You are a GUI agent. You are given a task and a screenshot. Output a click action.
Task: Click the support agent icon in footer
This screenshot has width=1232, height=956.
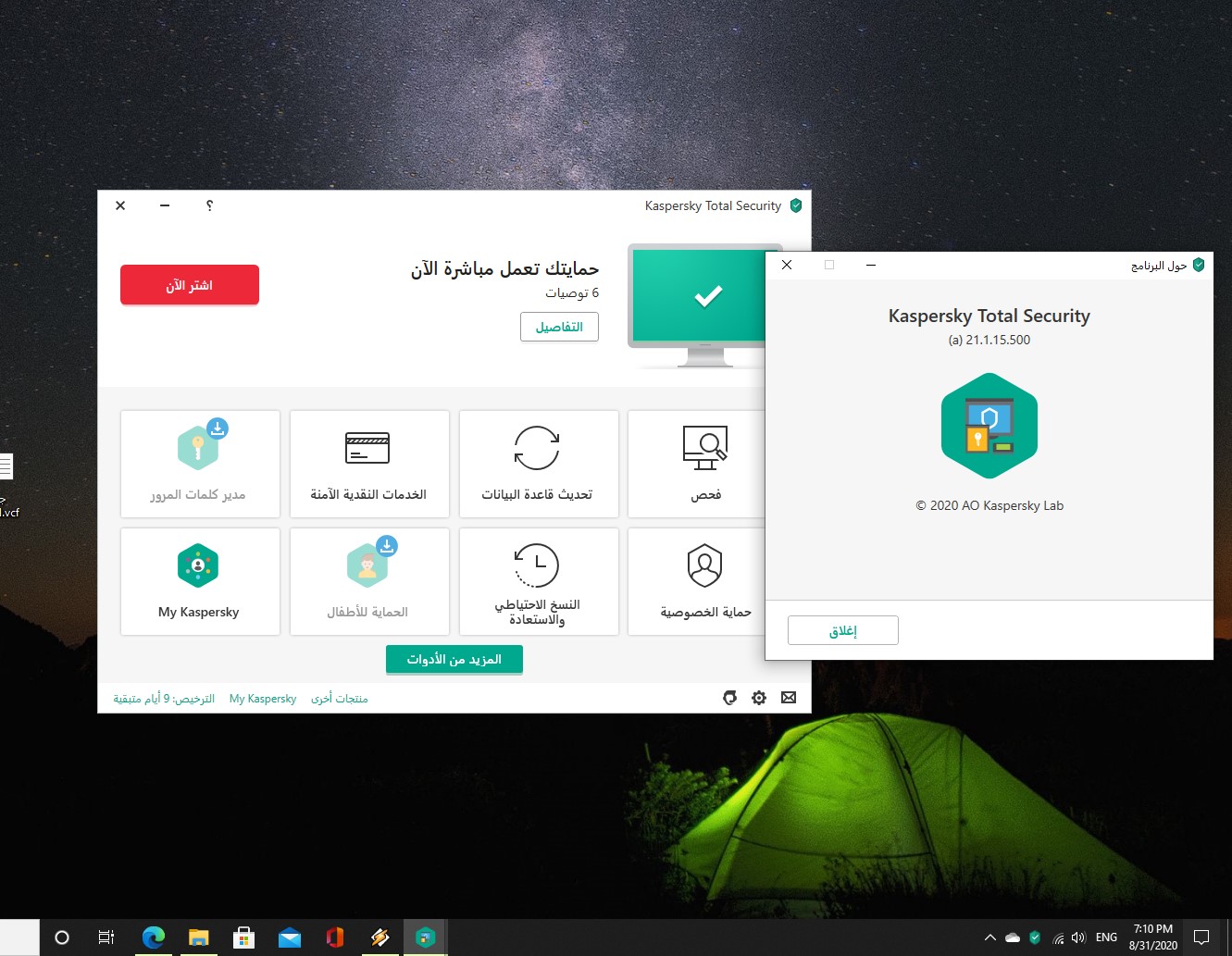pyautogui.click(x=730, y=698)
